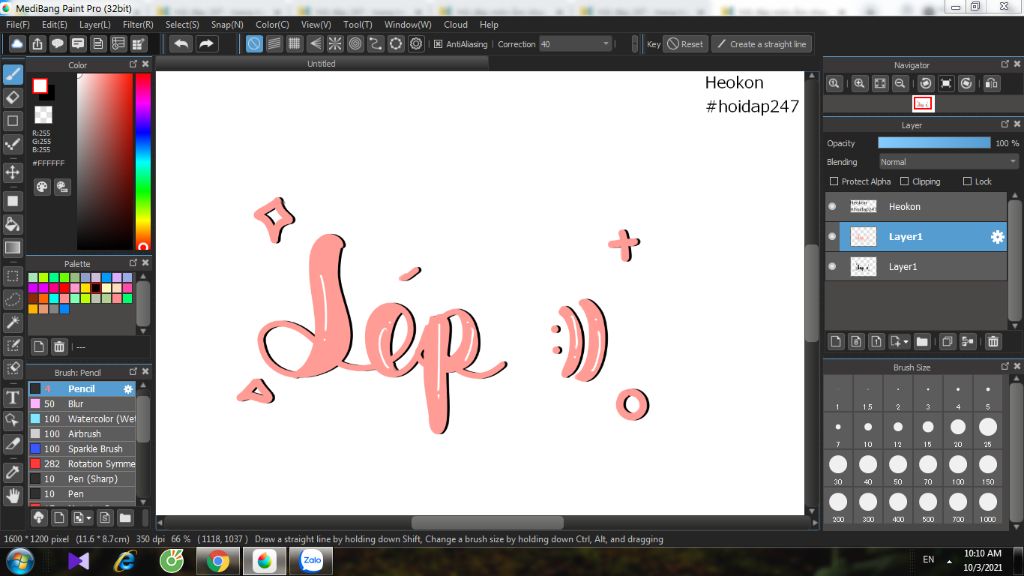The height and width of the screenshot is (576, 1024).
Task: Turn snap off in toolbar
Action: pos(254,44)
